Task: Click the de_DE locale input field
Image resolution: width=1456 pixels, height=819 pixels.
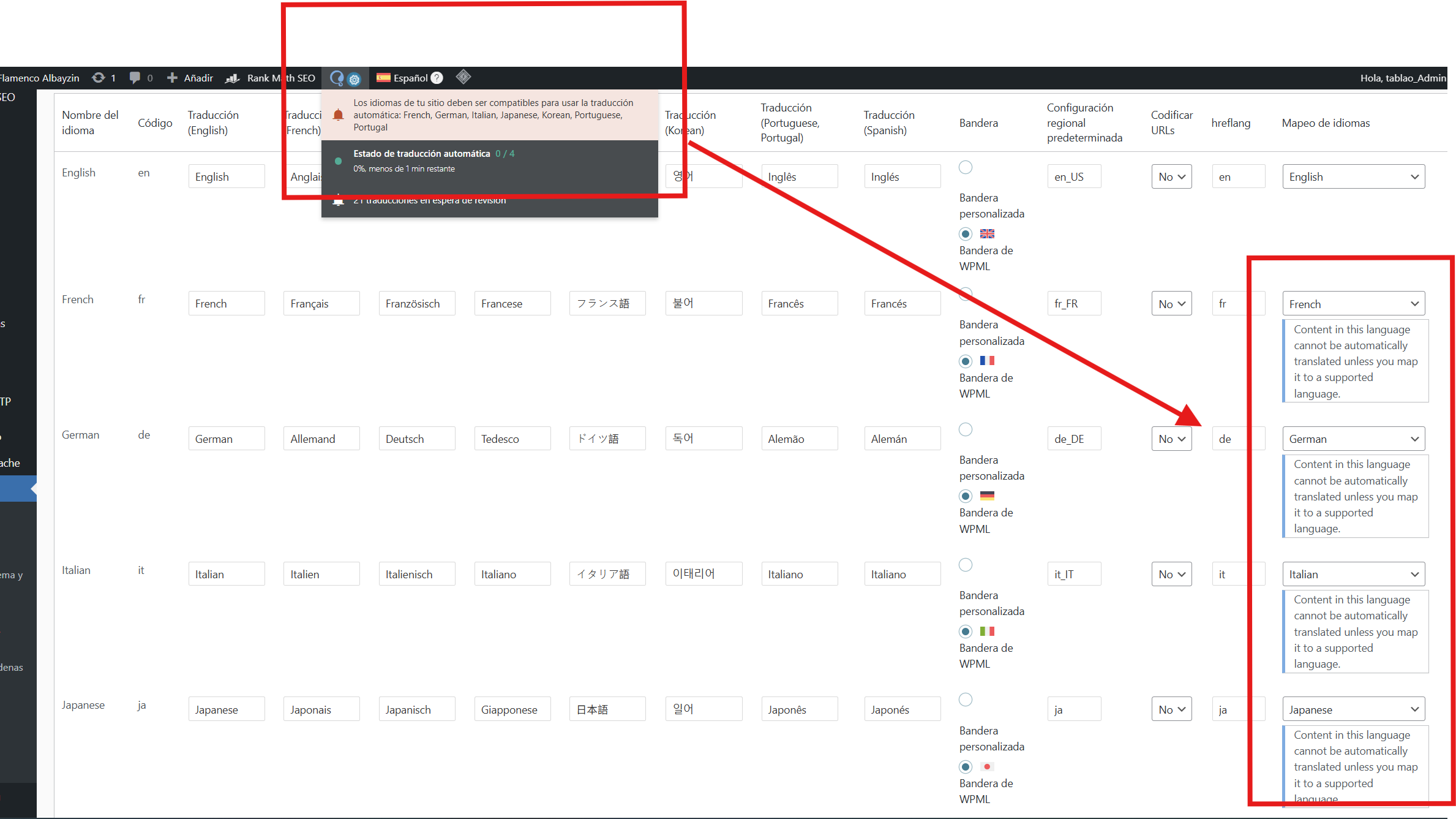Action: point(1074,439)
